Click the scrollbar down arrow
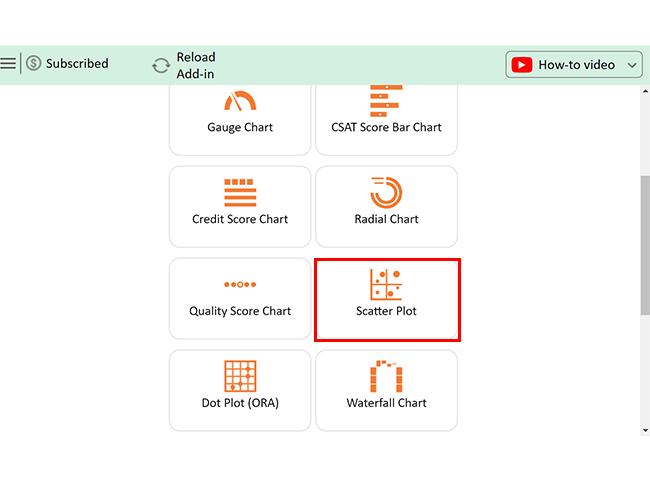This screenshot has height=482, width=650. (x=645, y=430)
